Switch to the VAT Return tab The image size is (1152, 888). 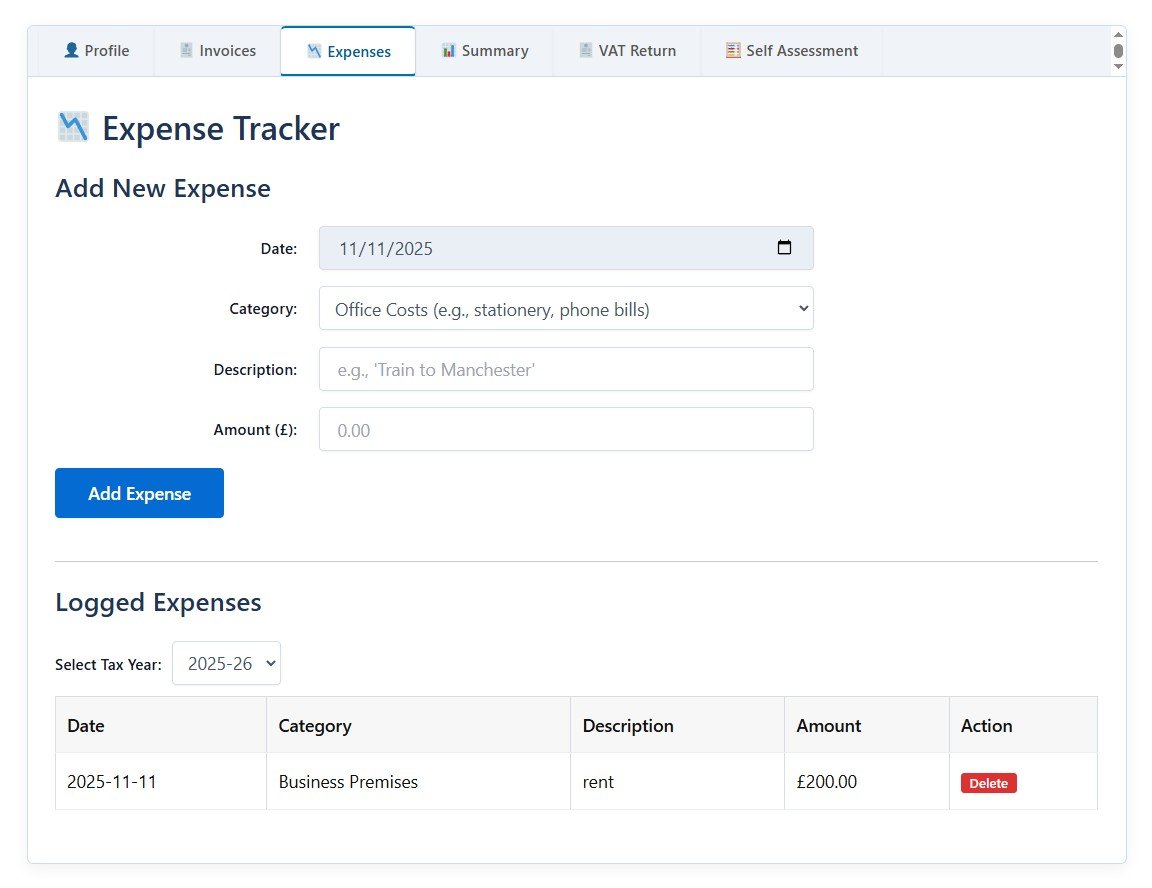tap(627, 50)
